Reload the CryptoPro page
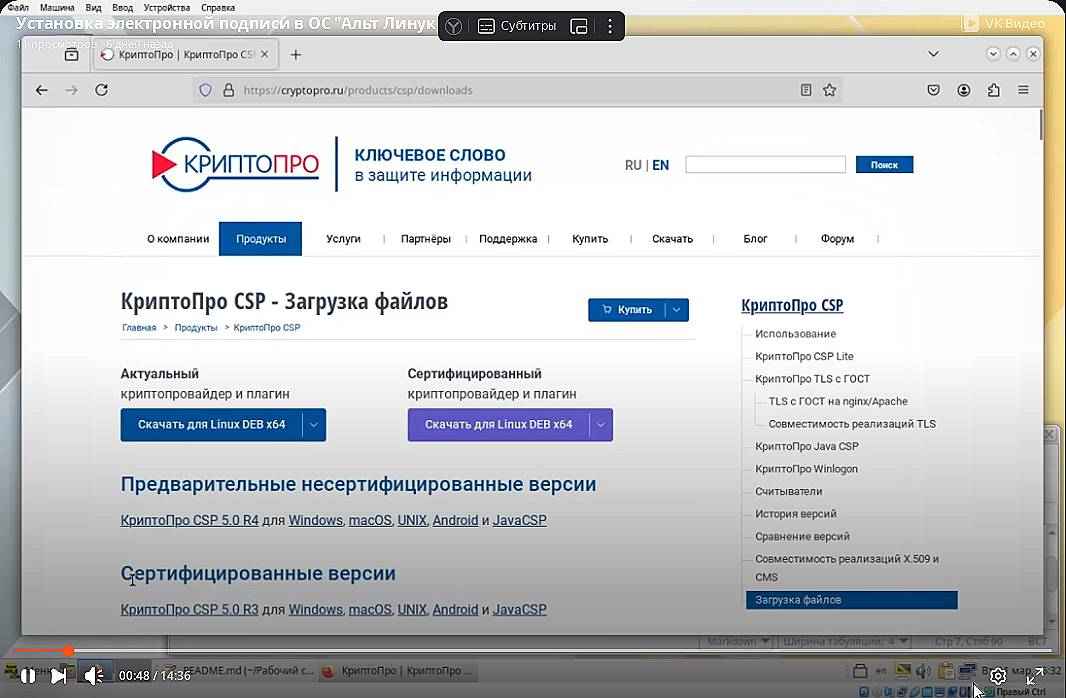 [101, 90]
